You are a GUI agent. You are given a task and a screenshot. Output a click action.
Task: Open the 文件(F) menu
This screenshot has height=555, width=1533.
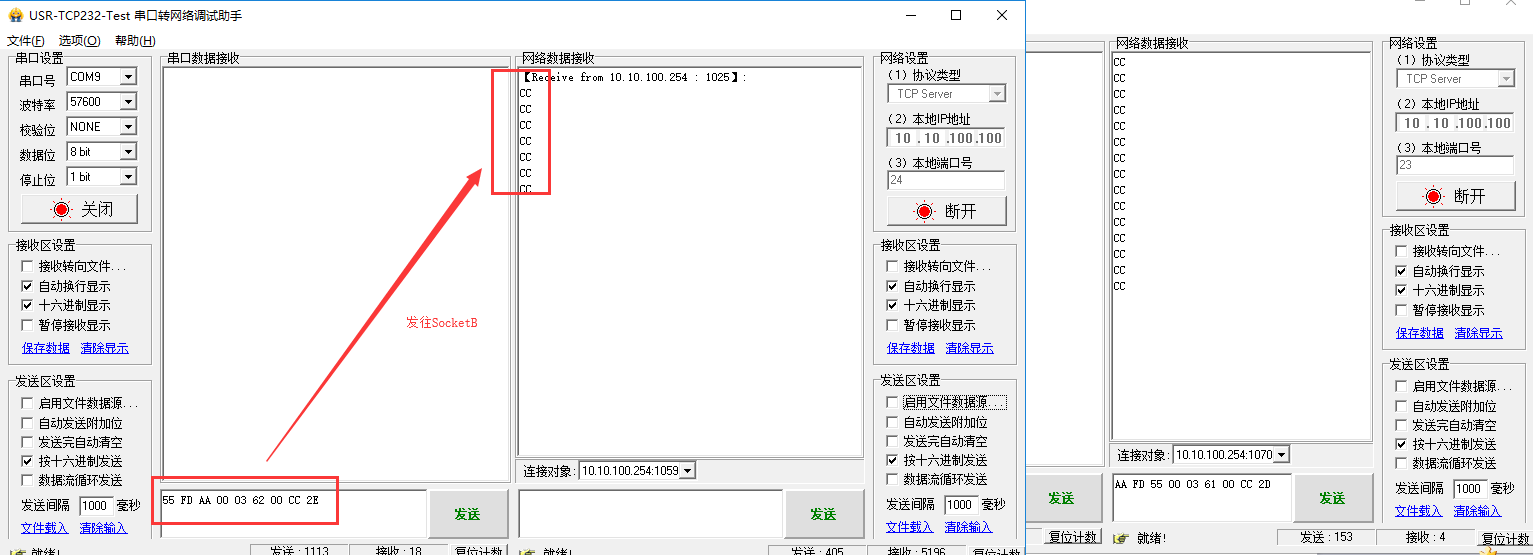pyautogui.click(x=25, y=41)
